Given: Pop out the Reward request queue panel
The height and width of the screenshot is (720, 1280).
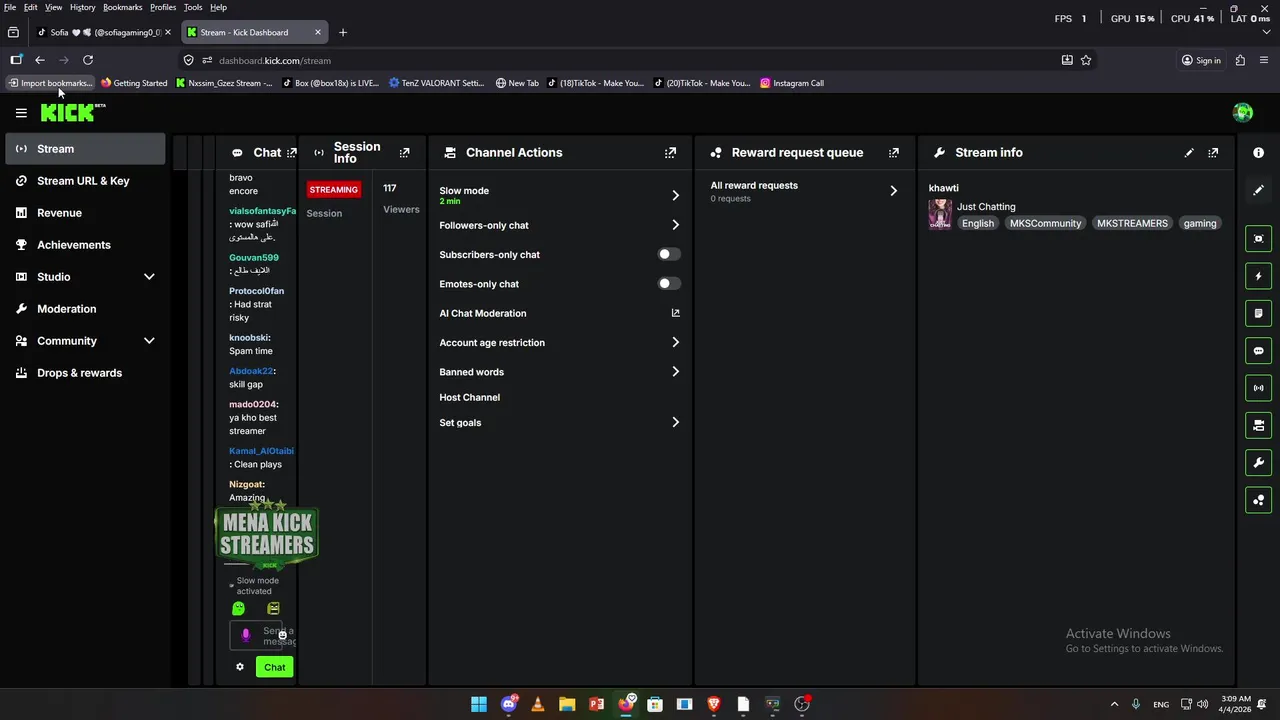Looking at the screenshot, I should (894, 153).
